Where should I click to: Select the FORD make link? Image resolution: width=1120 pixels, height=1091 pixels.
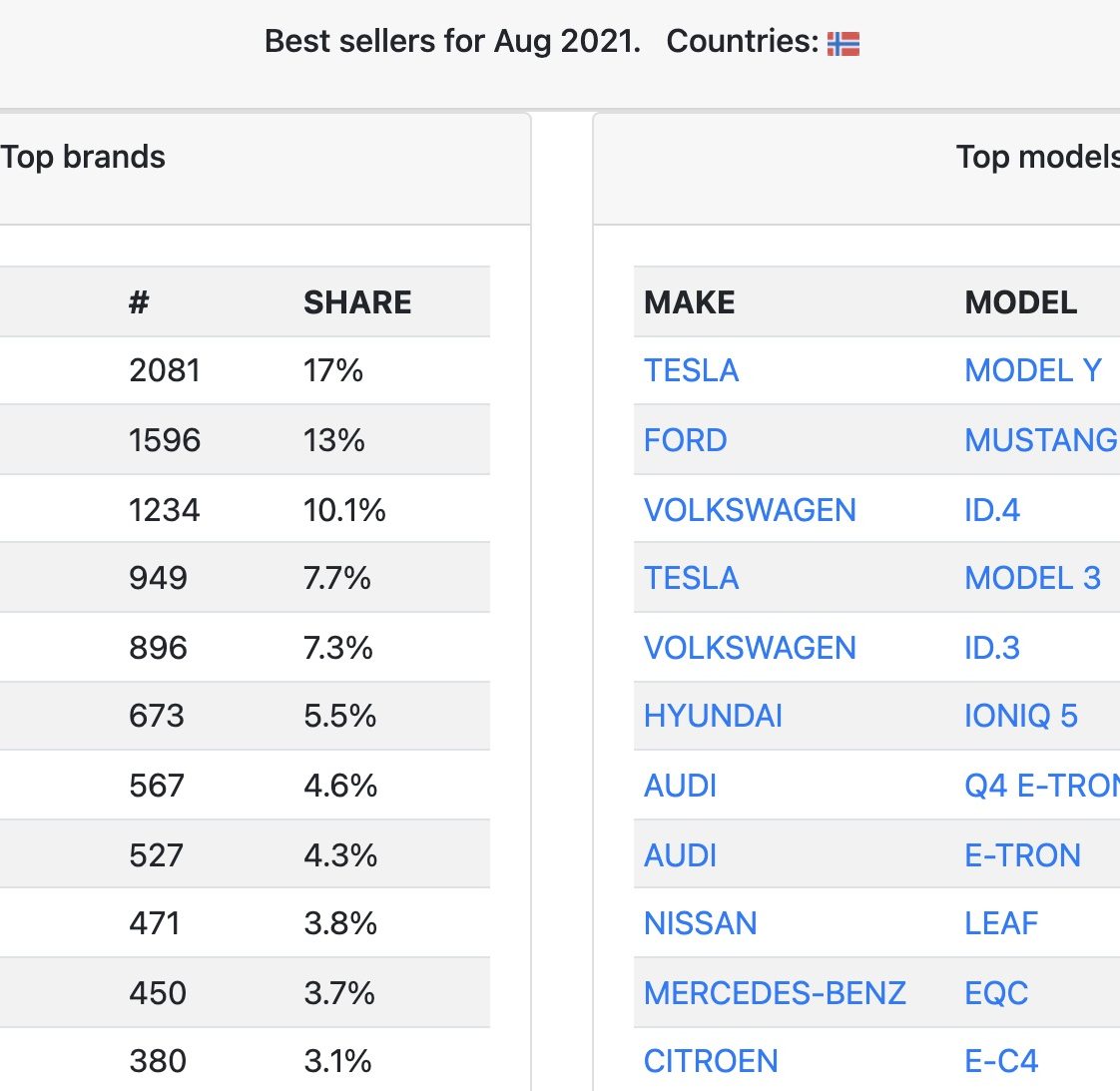[x=685, y=440]
